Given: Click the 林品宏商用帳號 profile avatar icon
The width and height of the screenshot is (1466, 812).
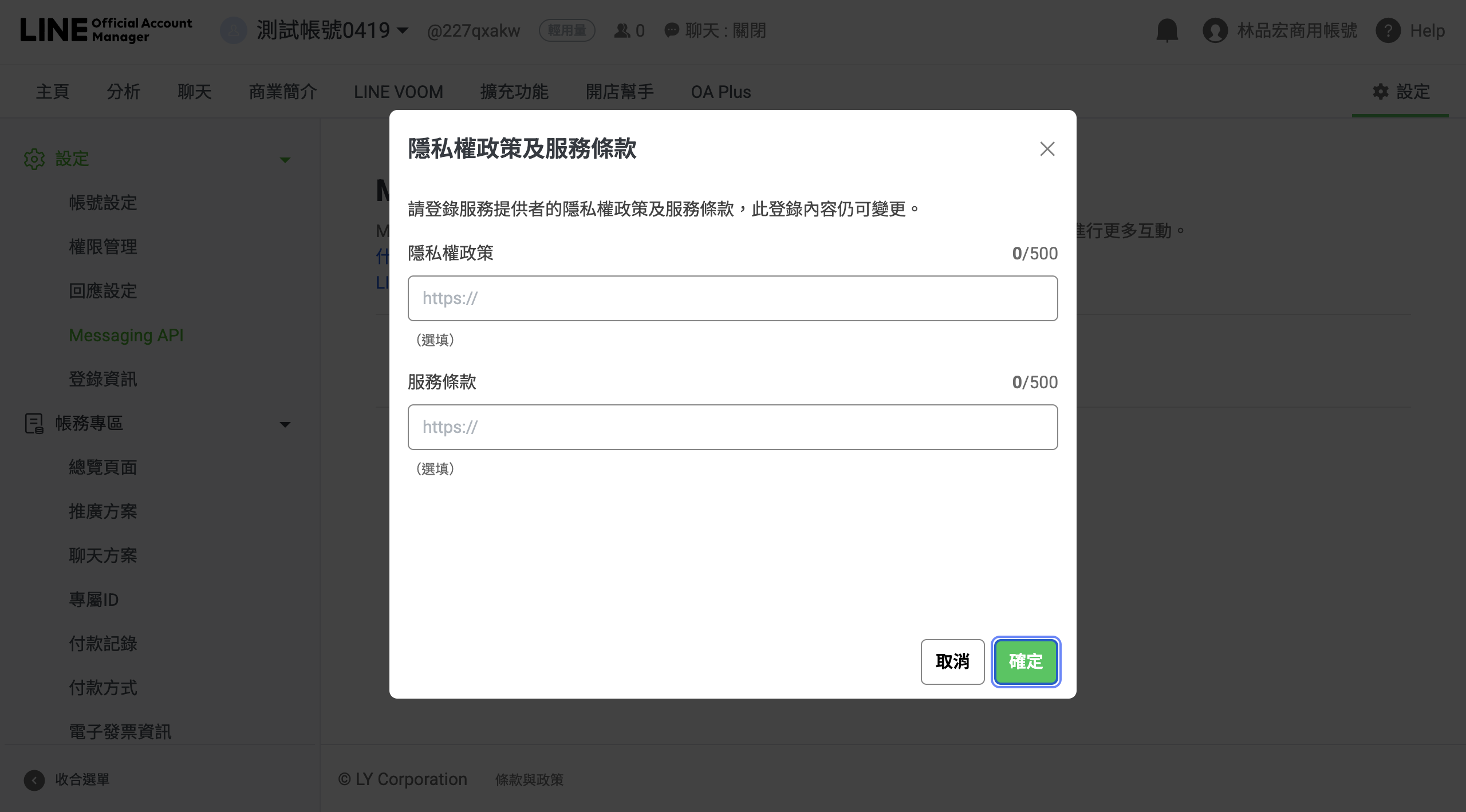Looking at the screenshot, I should click(x=1215, y=30).
